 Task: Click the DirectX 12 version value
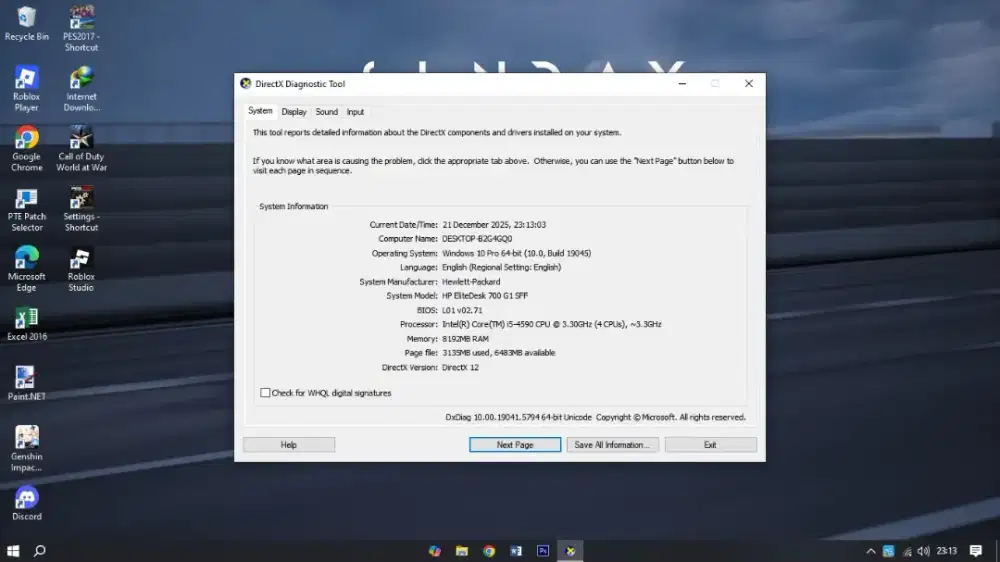click(x=460, y=367)
